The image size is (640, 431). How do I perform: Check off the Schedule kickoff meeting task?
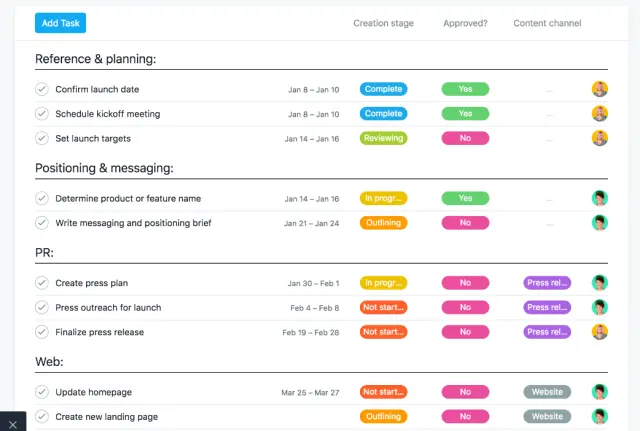[x=42, y=114]
